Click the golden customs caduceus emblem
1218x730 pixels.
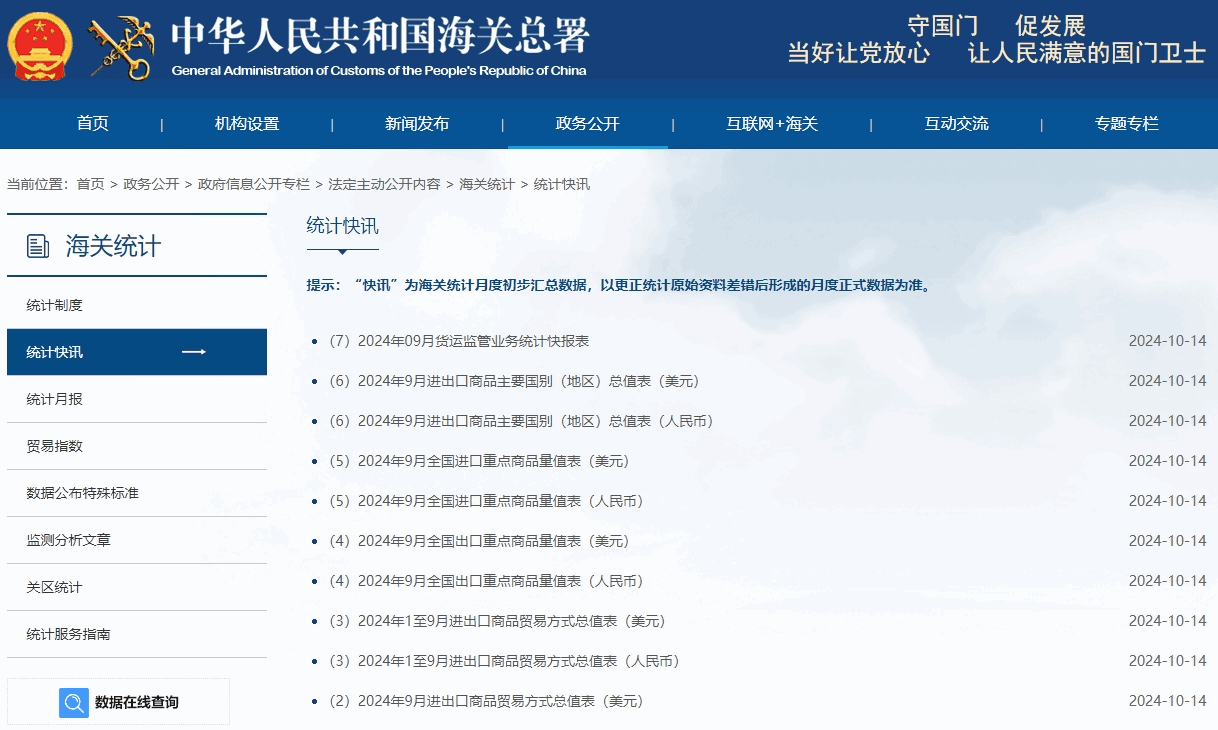(x=120, y=44)
